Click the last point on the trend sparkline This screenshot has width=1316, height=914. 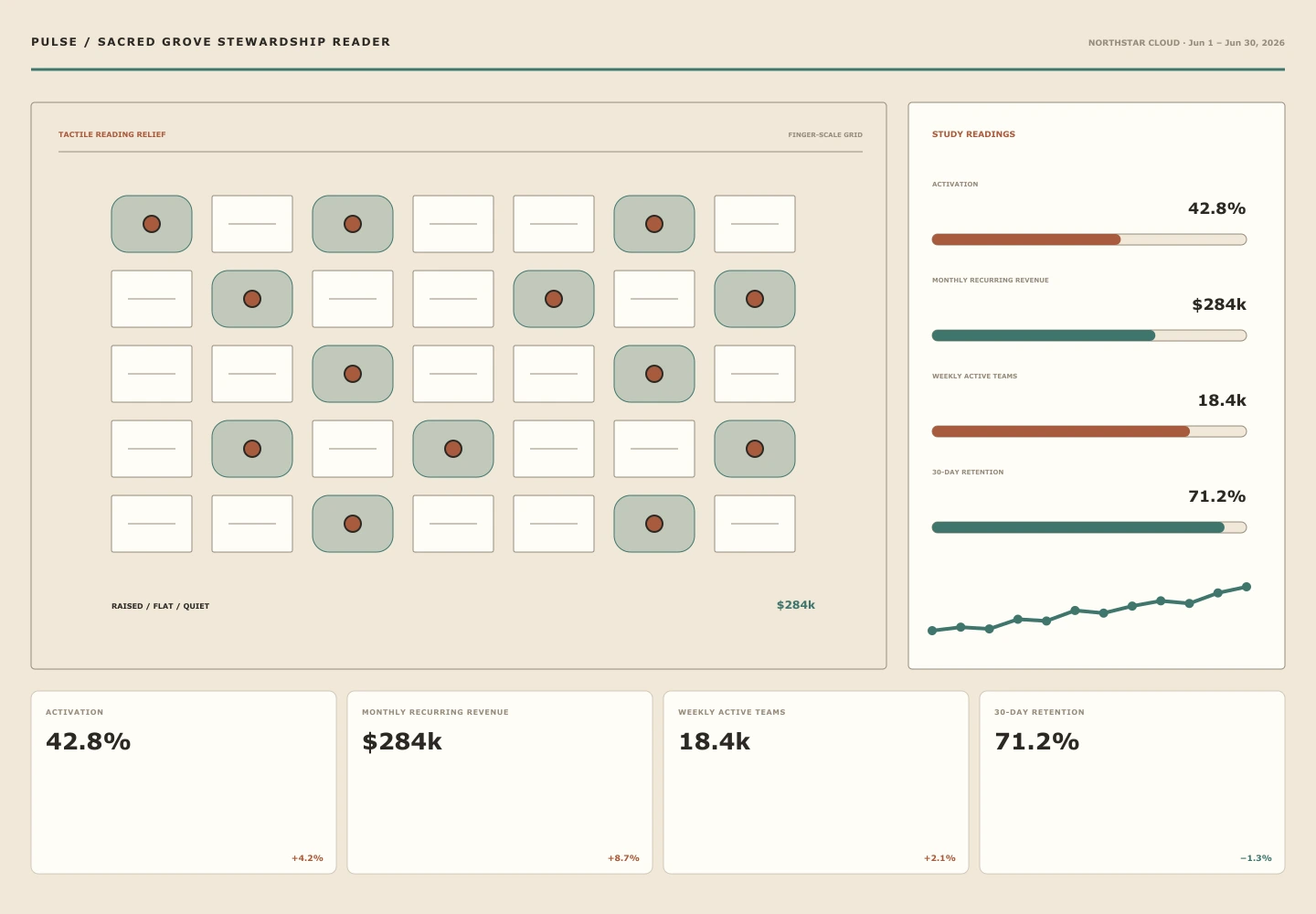(1247, 587)
